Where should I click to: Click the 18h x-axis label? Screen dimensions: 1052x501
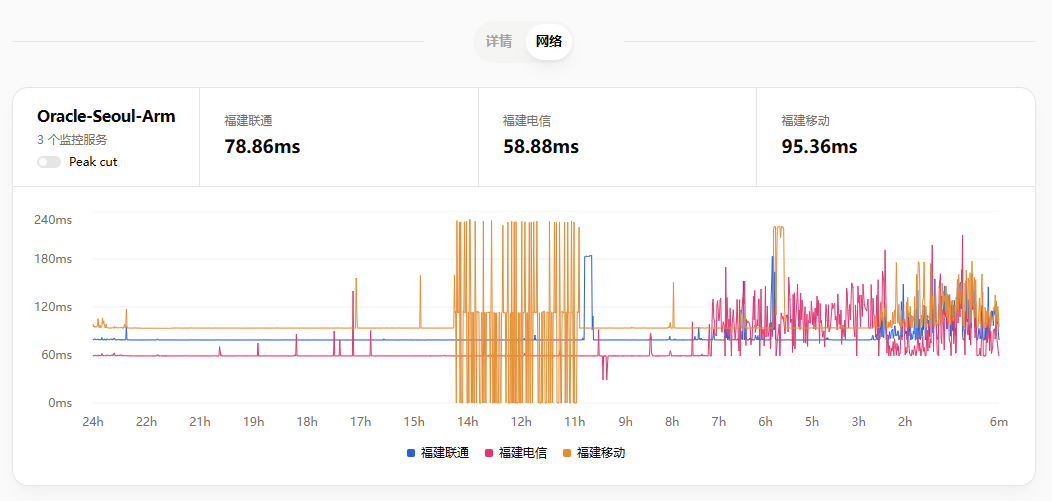[x=307, y=422]
